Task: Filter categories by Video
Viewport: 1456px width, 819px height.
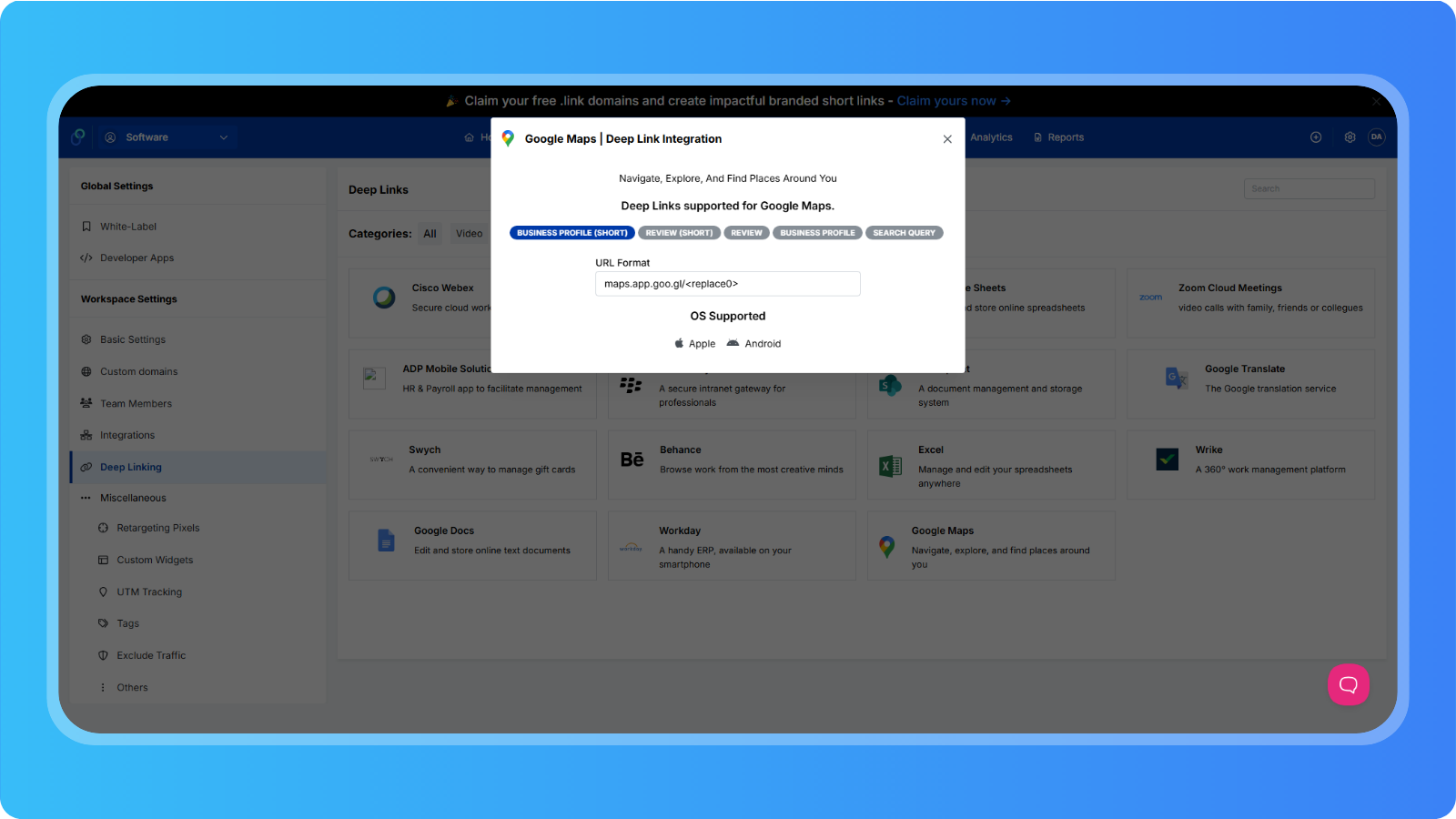Action: (469, 234)
